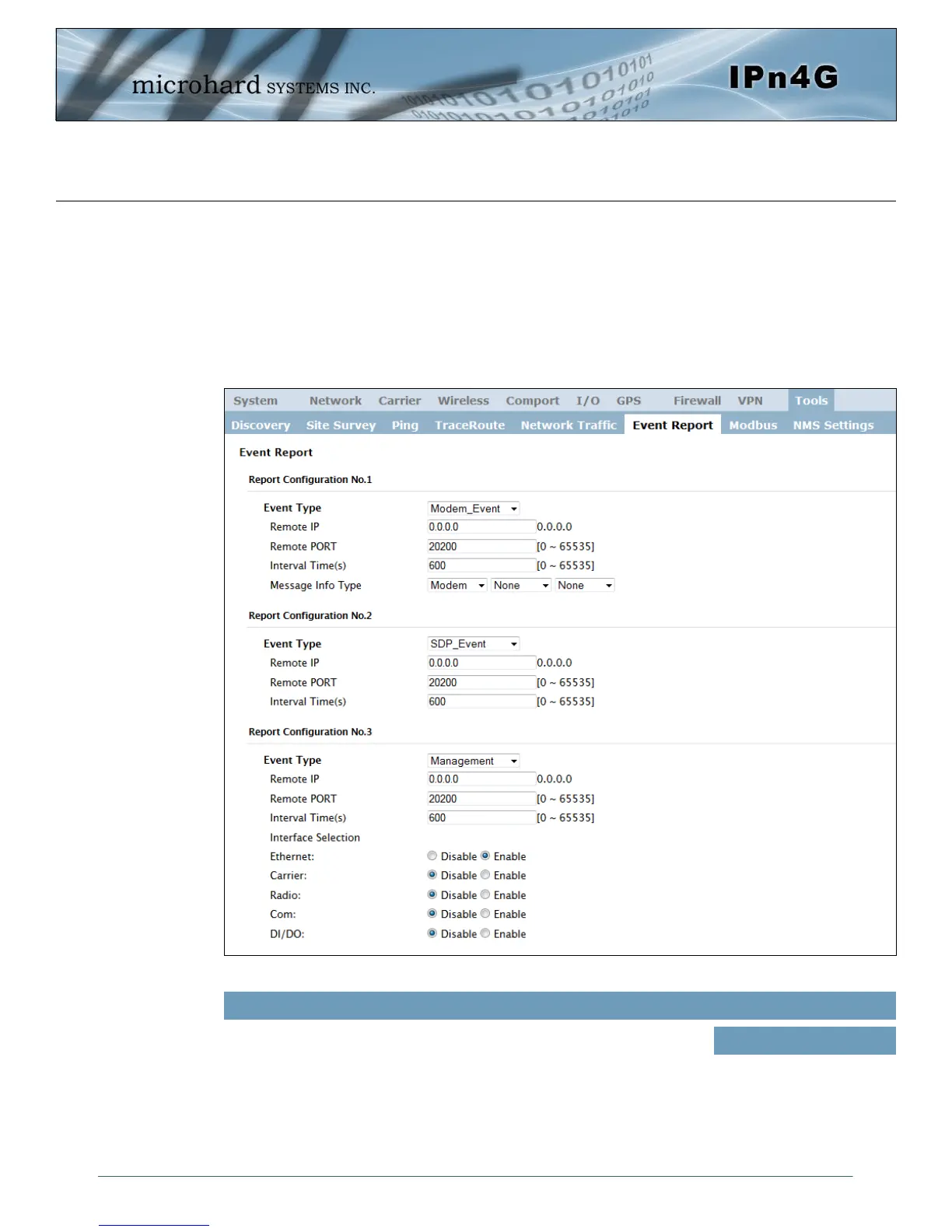This screenshot has height=1232, width=952.
Task: Go to the Site Survey sub-tab
Action: click(x=341, y=425)
